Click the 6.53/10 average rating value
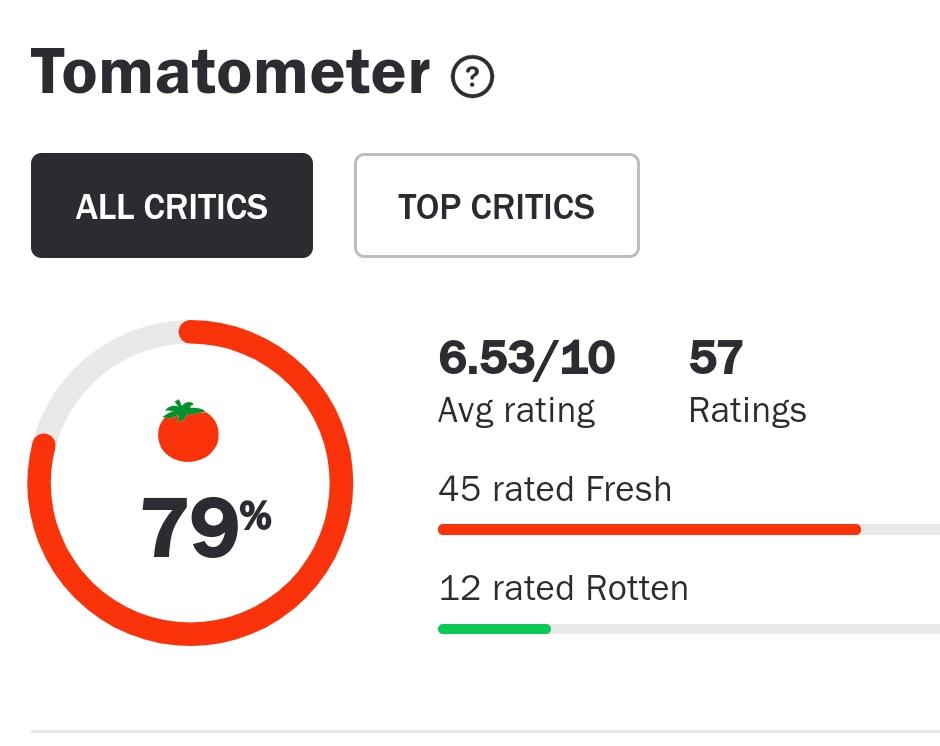Viewport: 940px width, 746px height. click(526, 358)
